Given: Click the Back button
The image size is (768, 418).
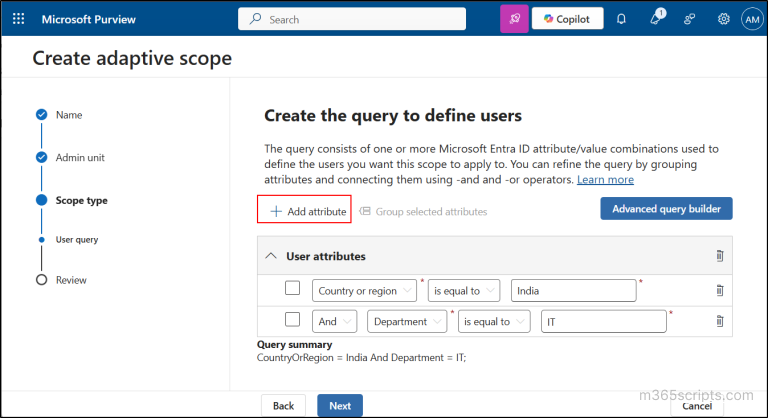Looking at the screenshot, I should [x=283, y=406].
